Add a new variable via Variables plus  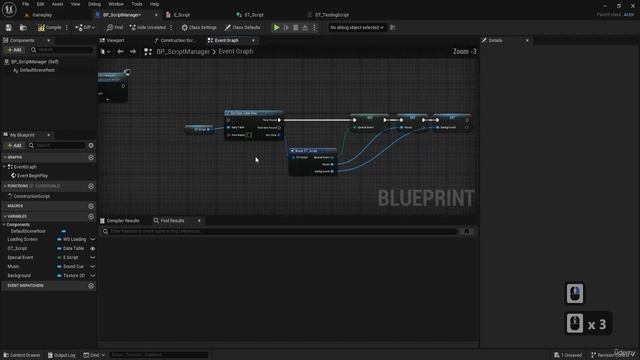click(91, 216)
